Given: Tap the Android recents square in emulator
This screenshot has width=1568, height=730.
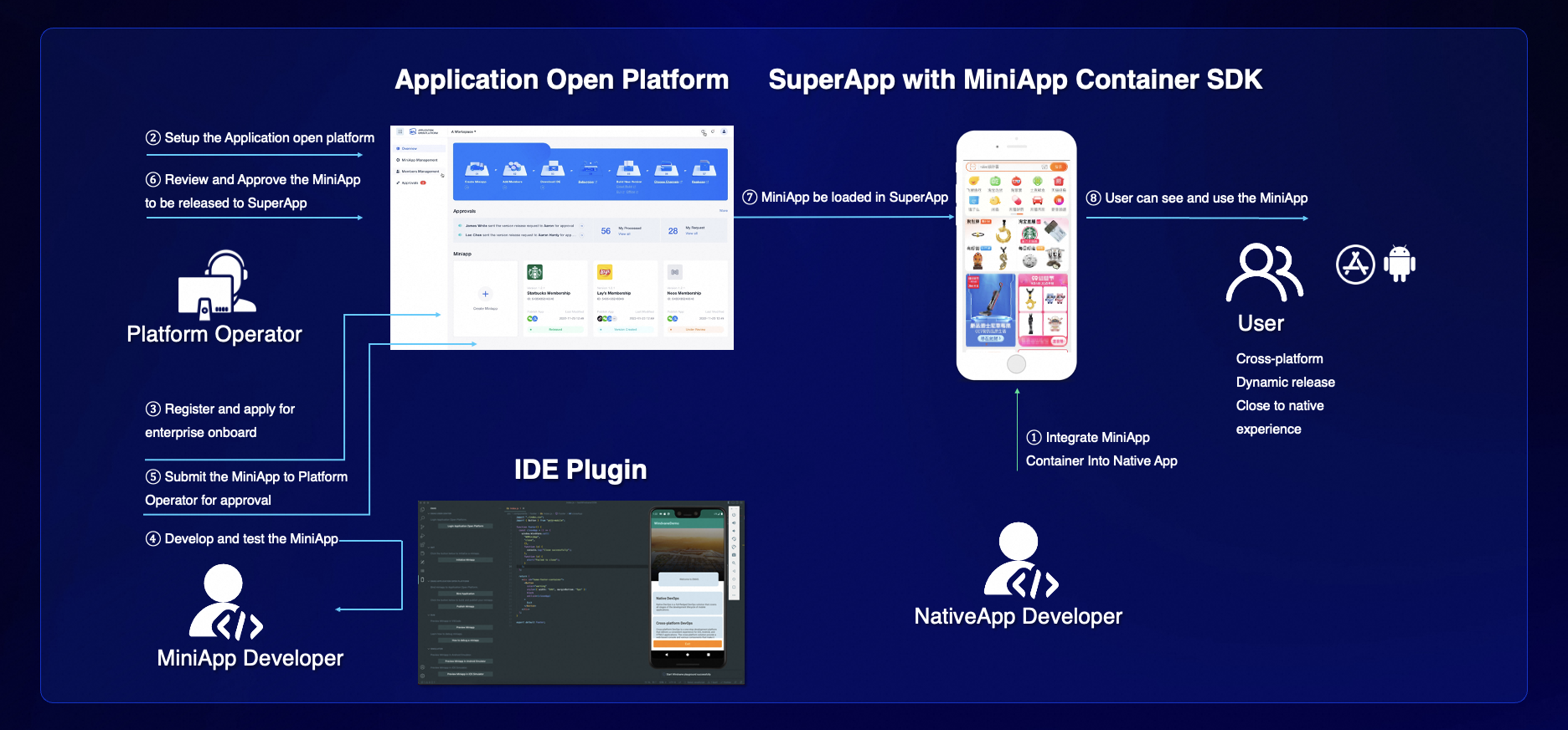Looking at the screenshot, I should 709,655.
